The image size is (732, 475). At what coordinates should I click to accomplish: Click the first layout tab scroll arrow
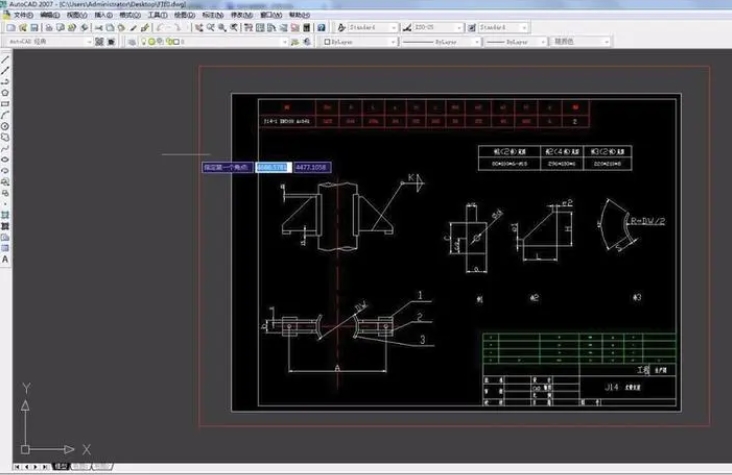click(15, 466)
